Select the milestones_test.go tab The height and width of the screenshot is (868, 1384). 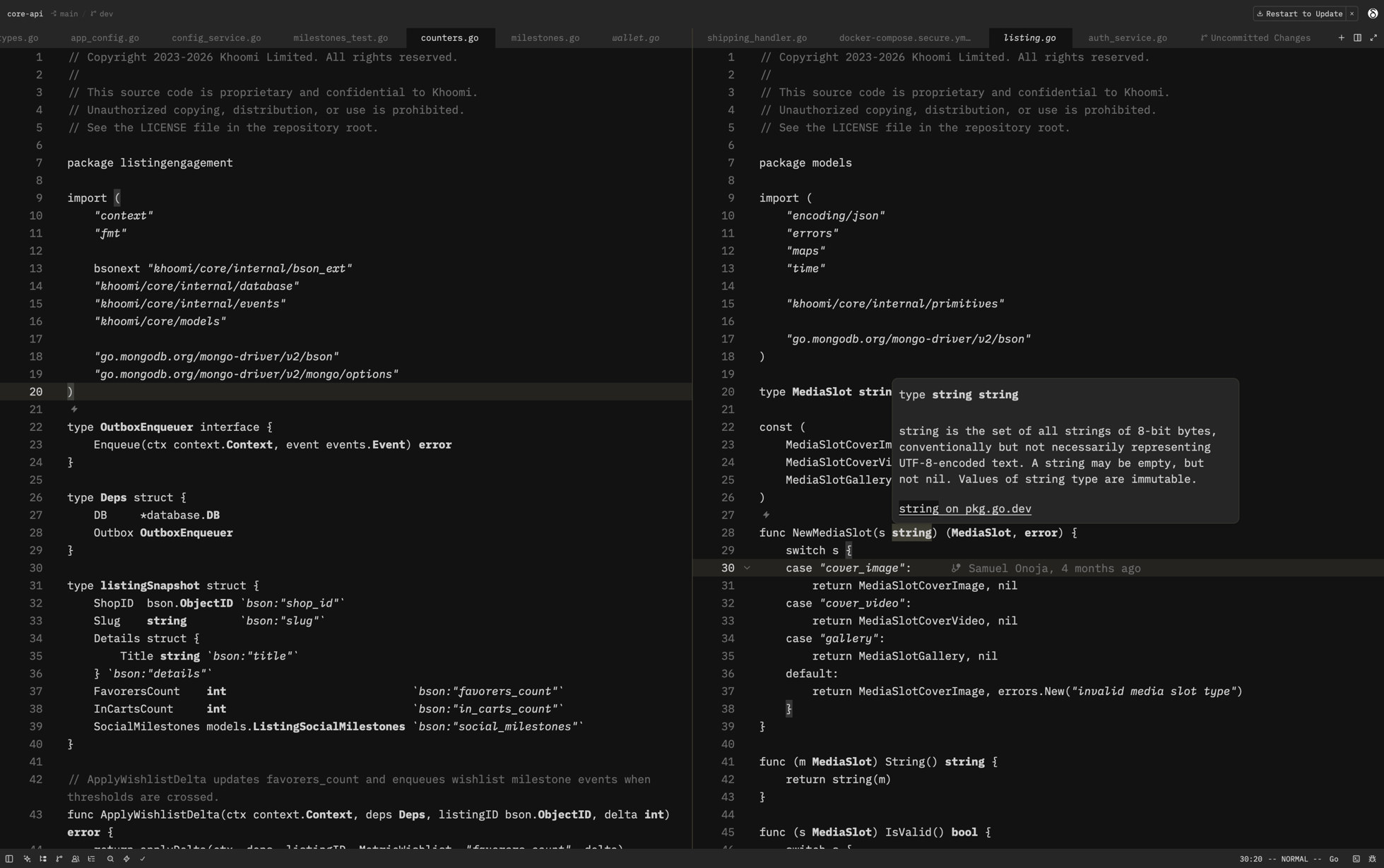[341, 37]
